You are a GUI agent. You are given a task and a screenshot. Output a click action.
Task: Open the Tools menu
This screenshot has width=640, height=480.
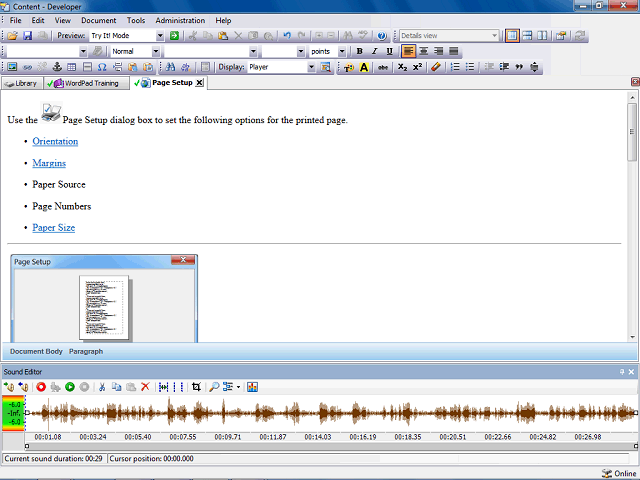click(x=136, y=20)
